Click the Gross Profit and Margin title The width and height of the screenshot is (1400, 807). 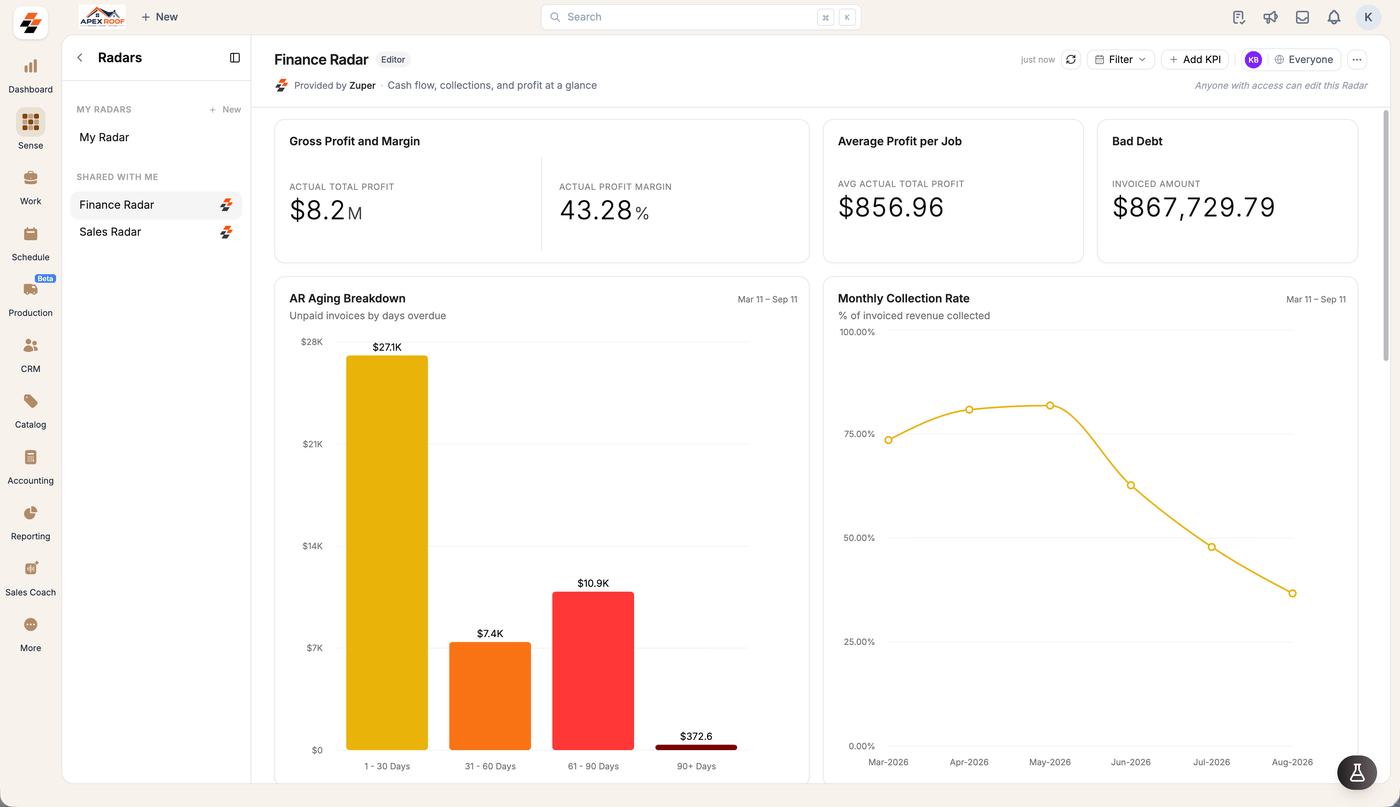tap(355, 141)
